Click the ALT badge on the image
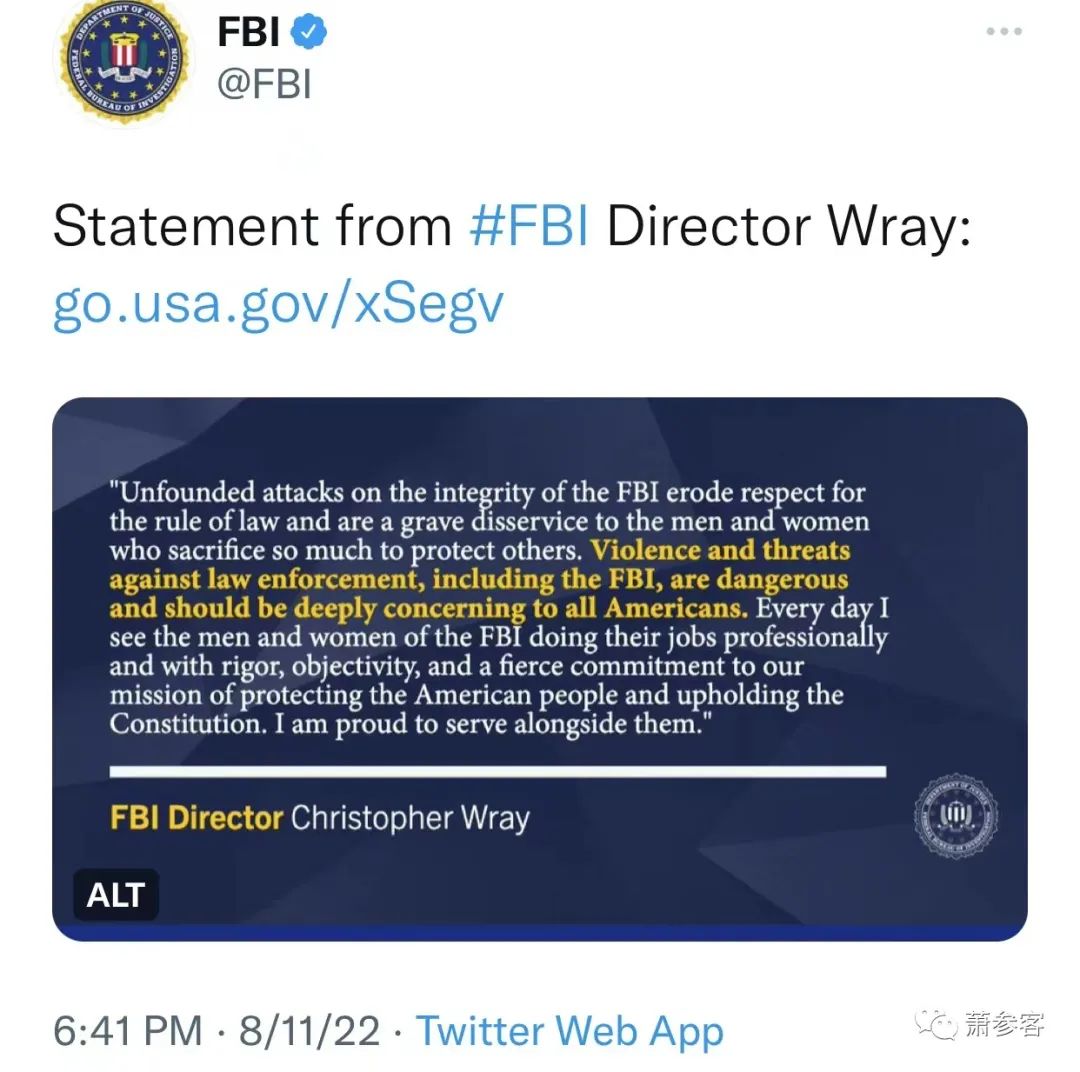 click(x=116, y=895)
